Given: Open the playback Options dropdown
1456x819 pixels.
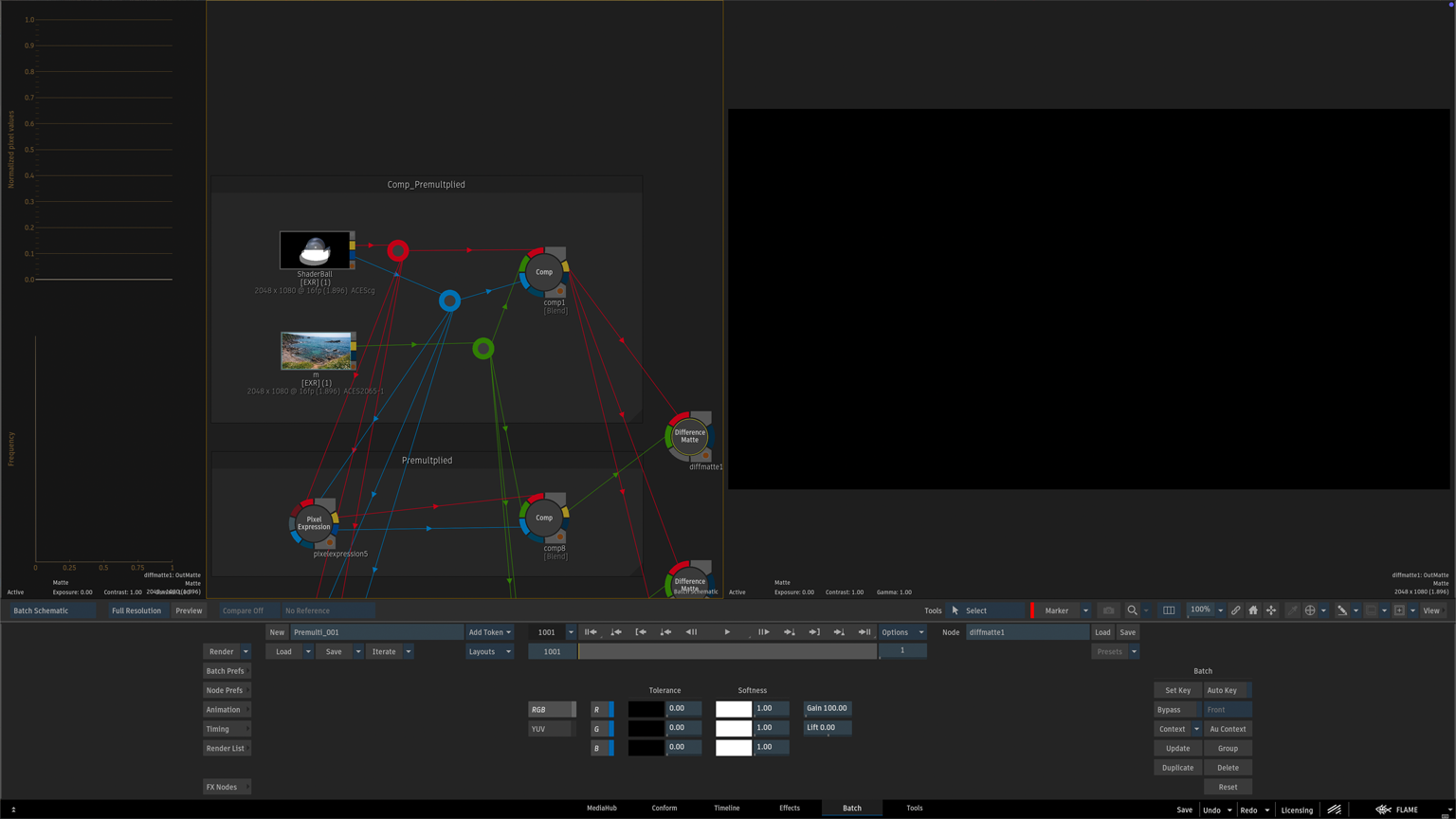Looking at the screenshot, I should click(x=901, y=632).
